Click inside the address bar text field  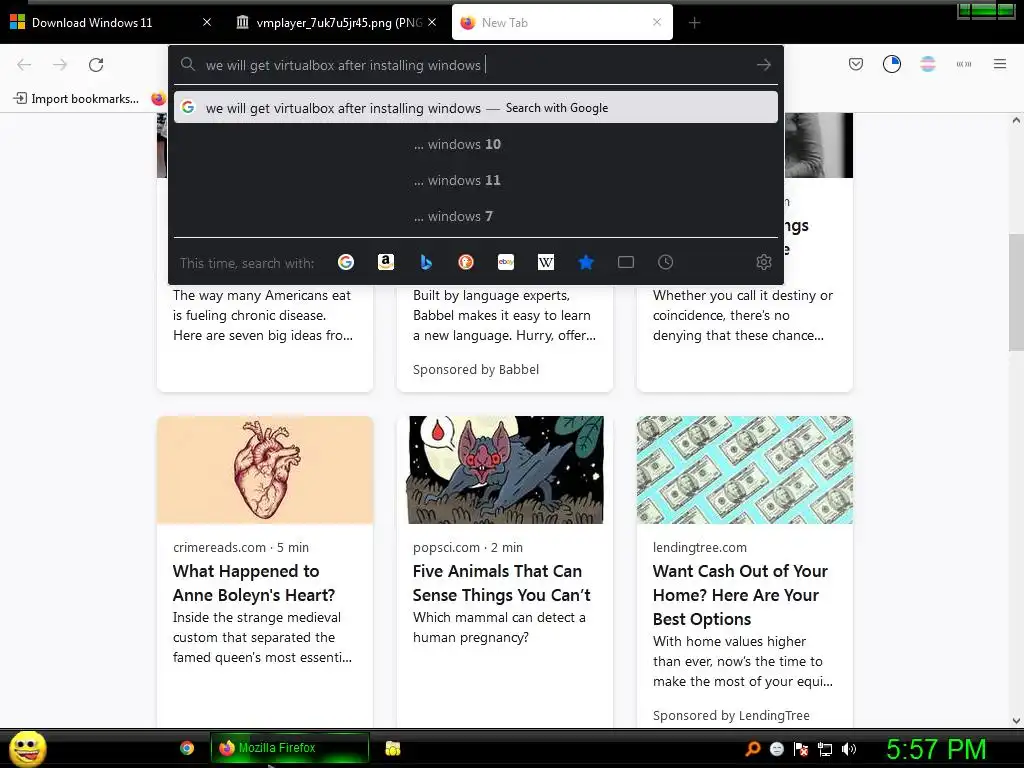(x=475, y=65)
